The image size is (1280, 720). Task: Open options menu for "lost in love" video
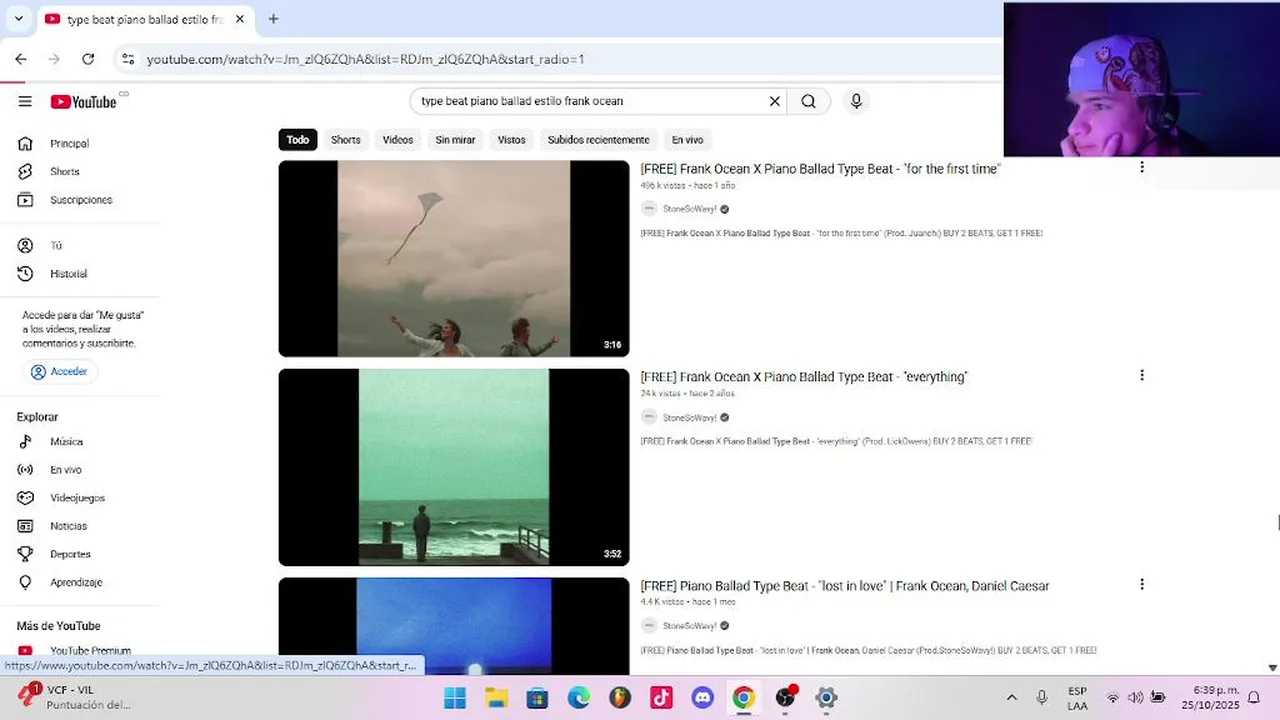point(1142,584)
